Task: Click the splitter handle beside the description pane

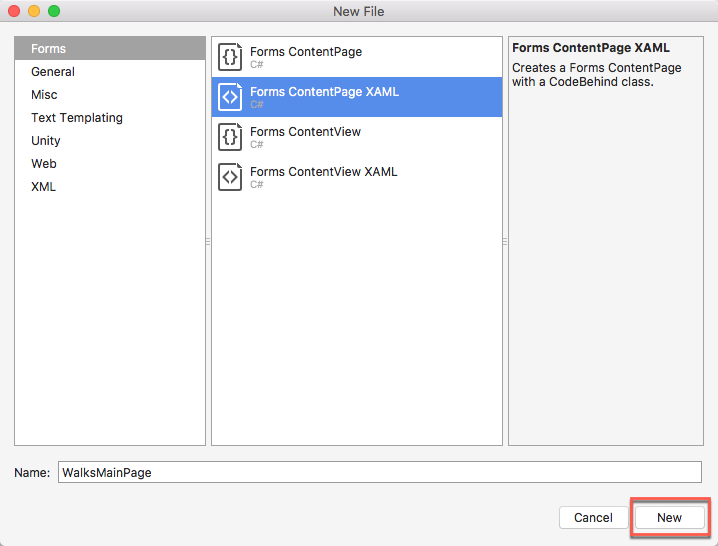Action: coord(505,241)
